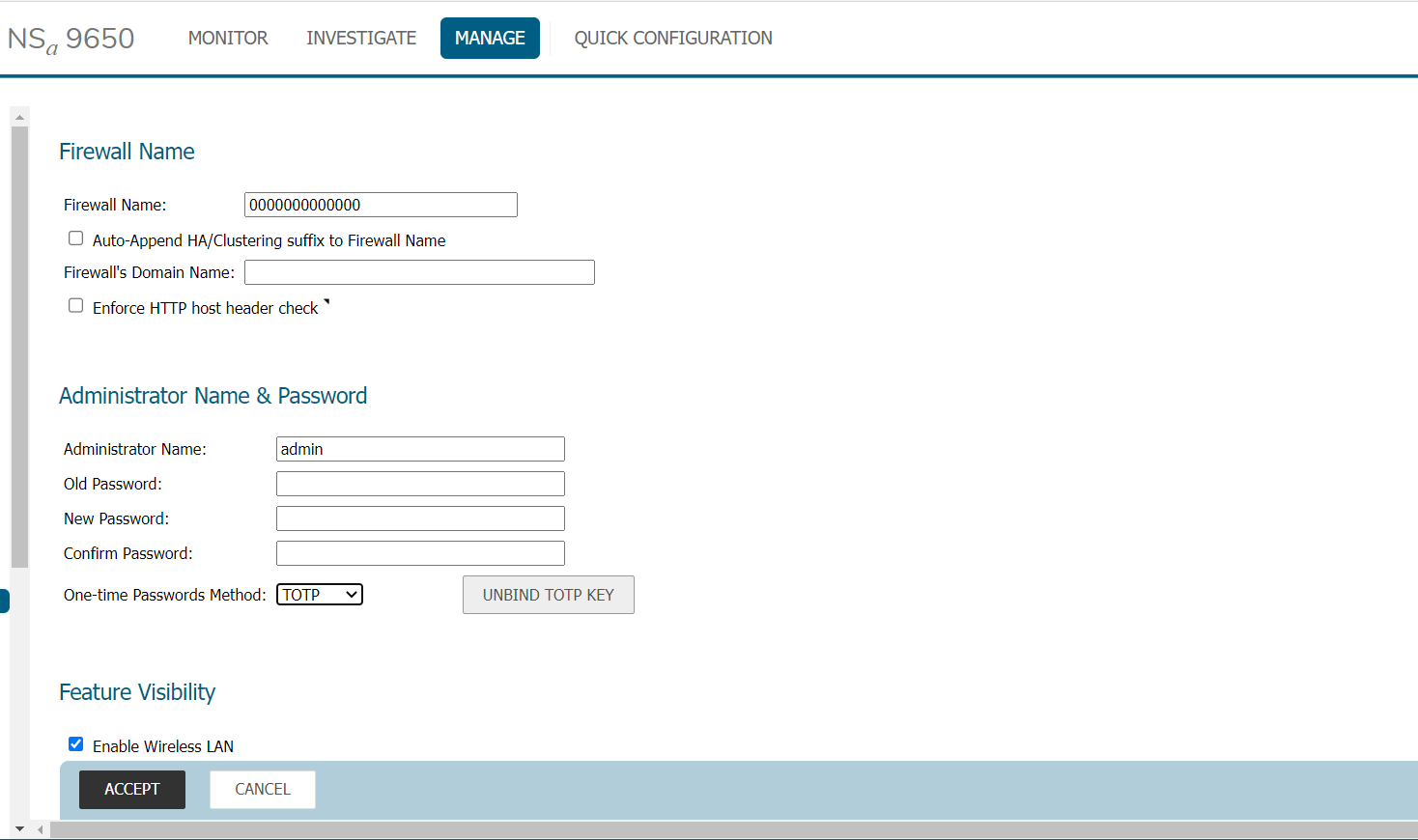The image size is (1418, 840).
Task: Click the vertical scrollbar thumb on left
Action: coord(19,348)
